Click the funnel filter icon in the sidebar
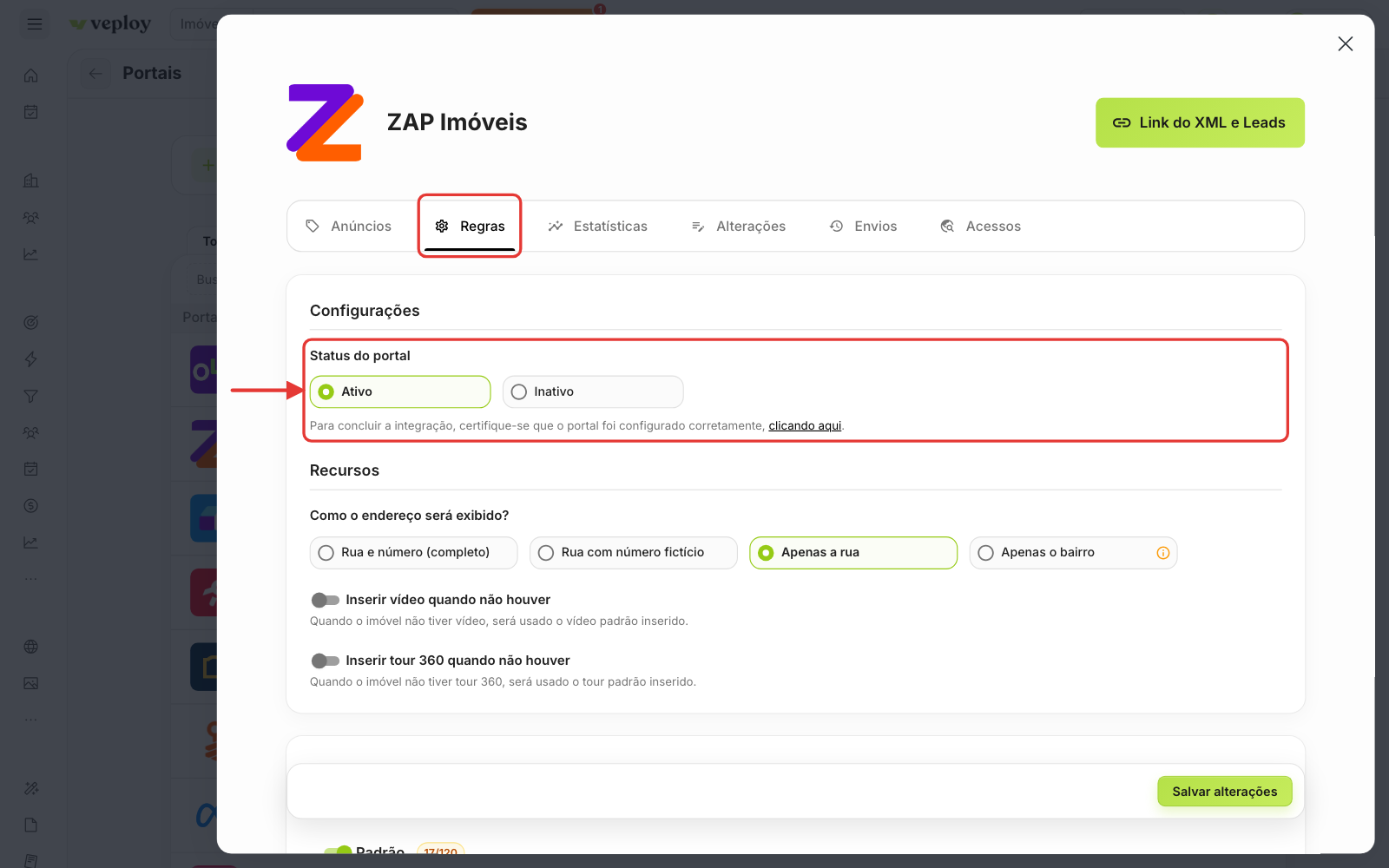The width and height of the screenshot is (1389, 868). (x=31, y=396)
